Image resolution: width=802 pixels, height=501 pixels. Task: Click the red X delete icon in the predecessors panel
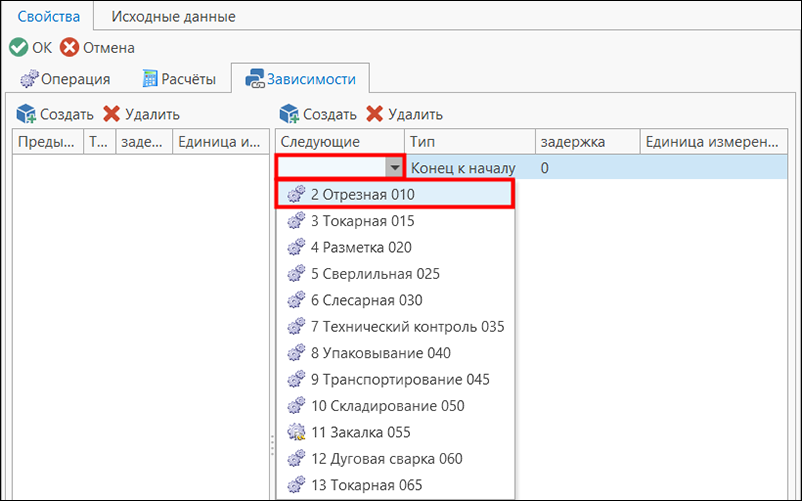pyautogui.click(x=112, y=114)
